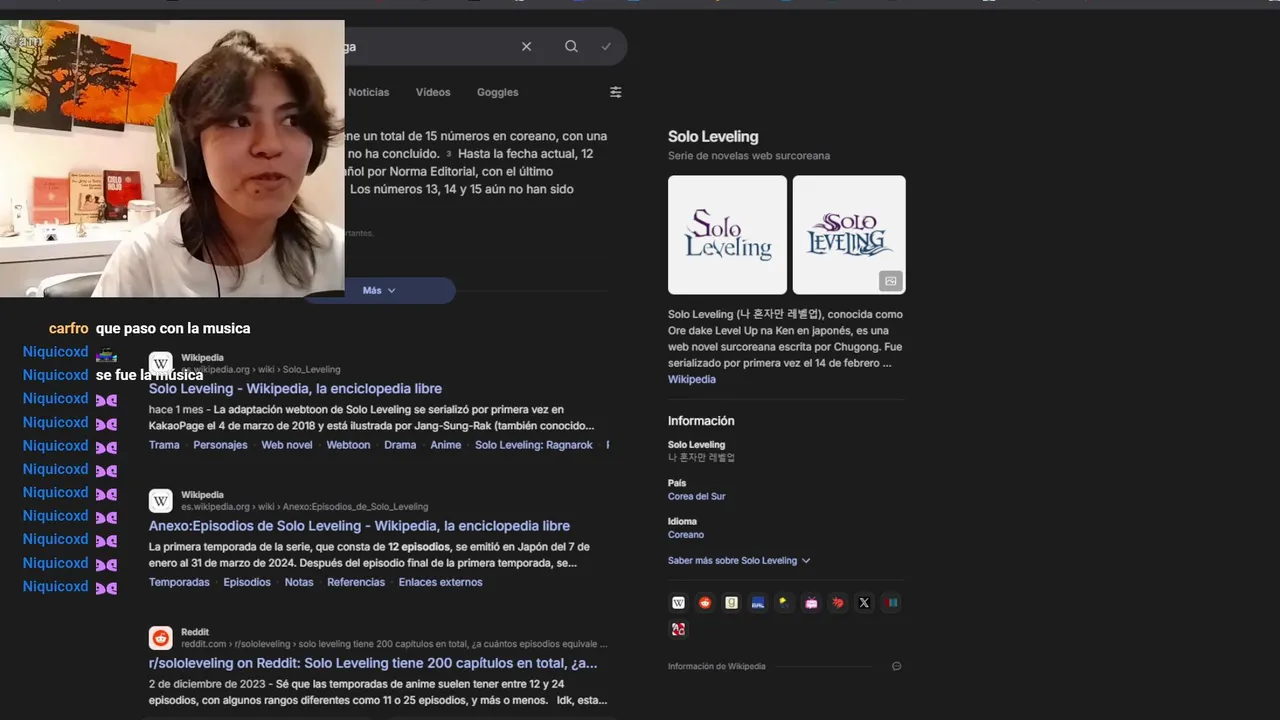Click the feedback speech bubble icon near Información de Wikipedia

click(897, 666)
